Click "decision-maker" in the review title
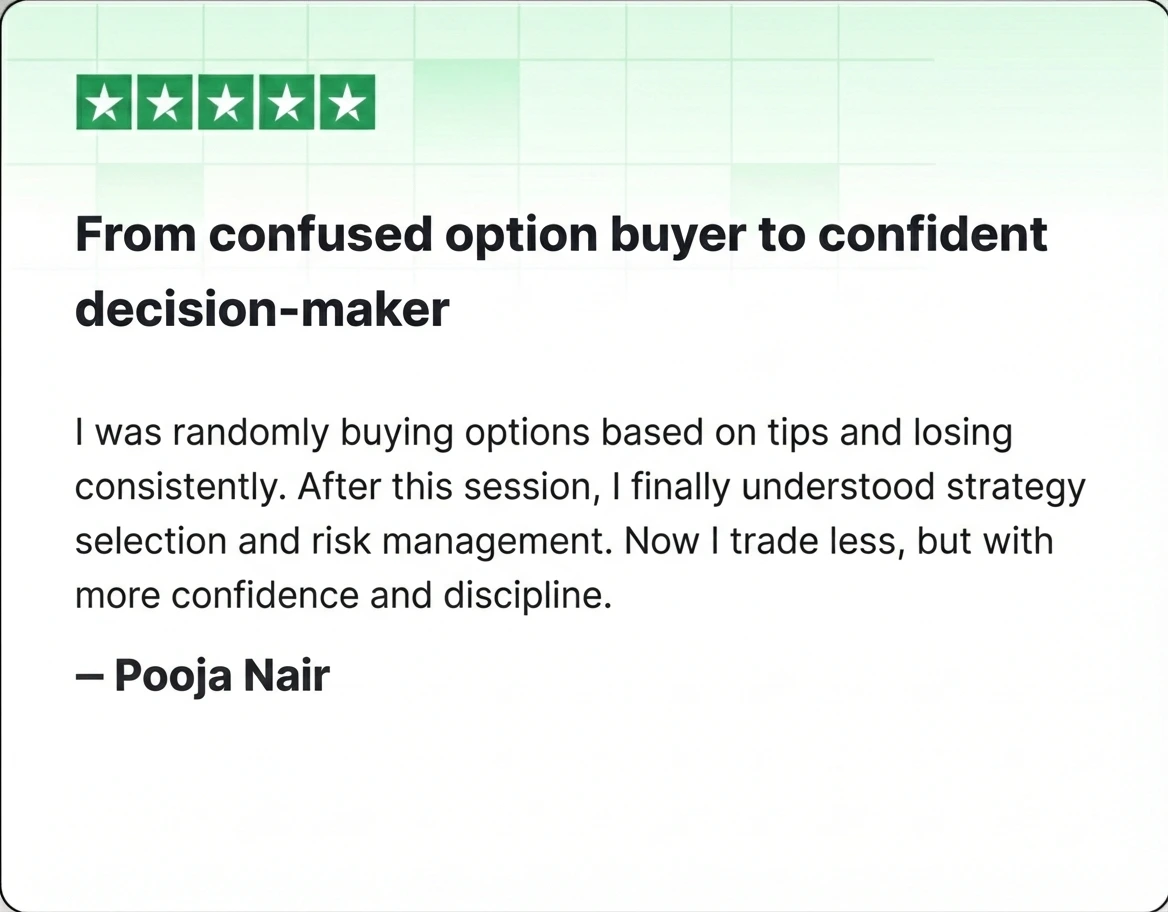This screenshot has width=1168, height=912. [x=262, y=310]
